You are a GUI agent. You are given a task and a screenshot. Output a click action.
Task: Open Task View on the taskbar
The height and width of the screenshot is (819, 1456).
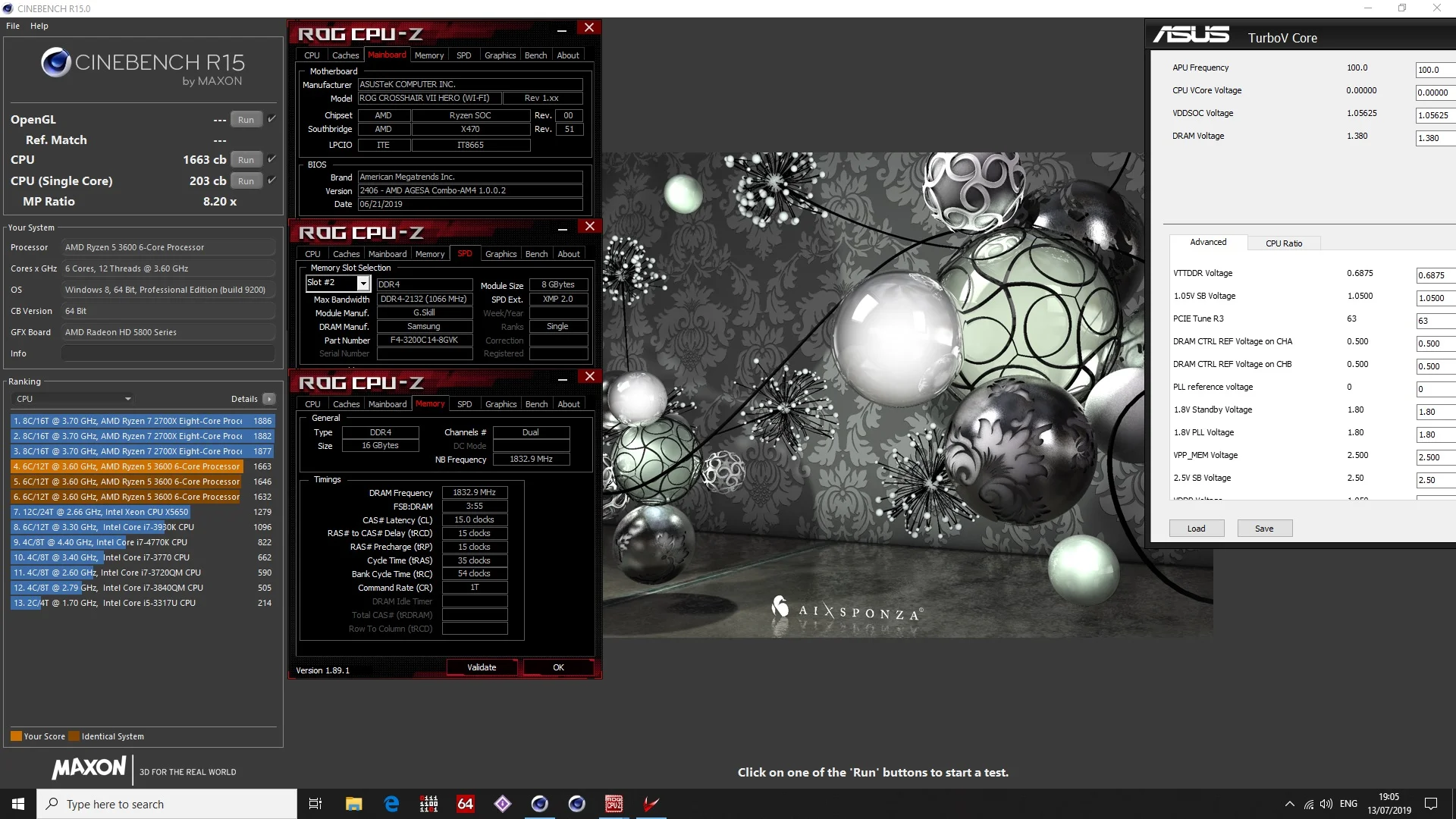coord(315,804)
